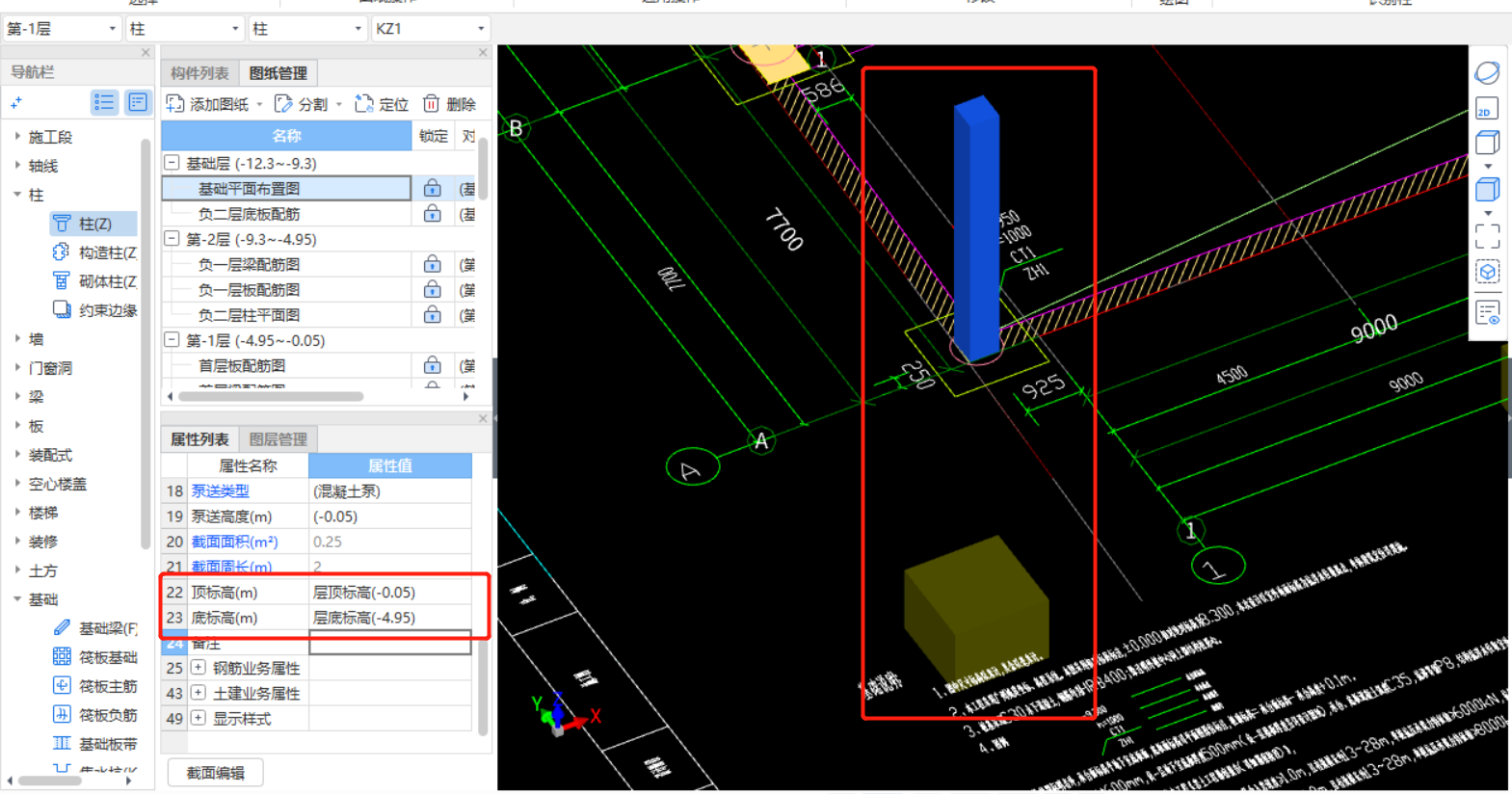1512x794 pixels.
Task: Click the 添加图纸 add drawing button
Action: coord(207,104)
